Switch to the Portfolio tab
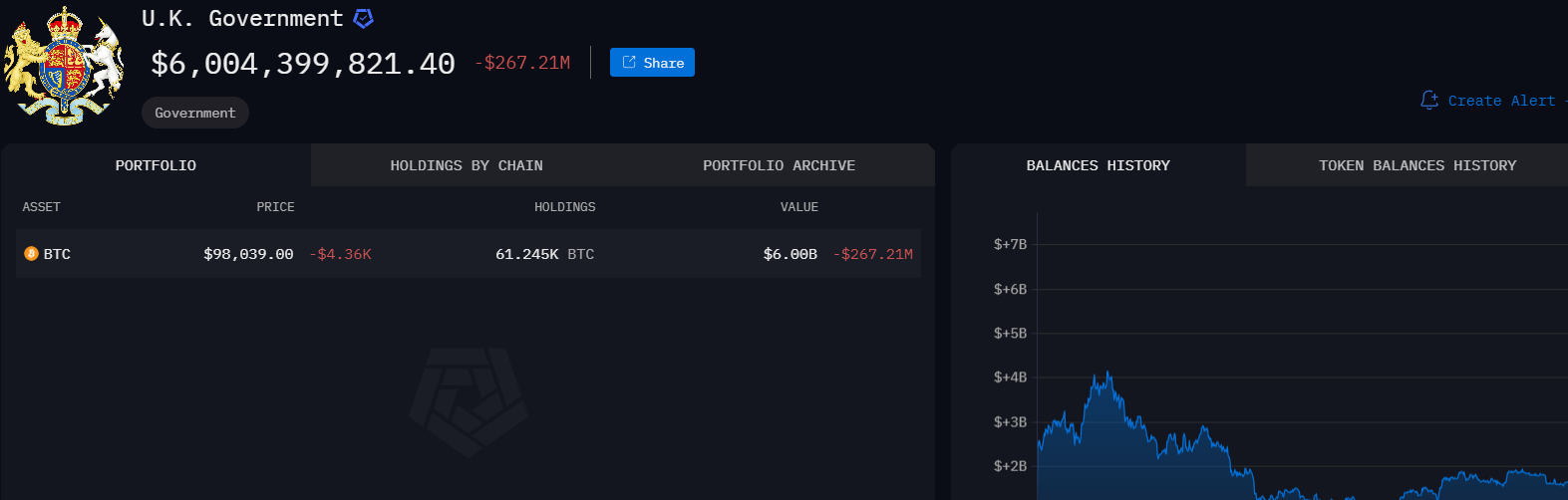Viewport: 1568px width, 500px height. point(156,165)
